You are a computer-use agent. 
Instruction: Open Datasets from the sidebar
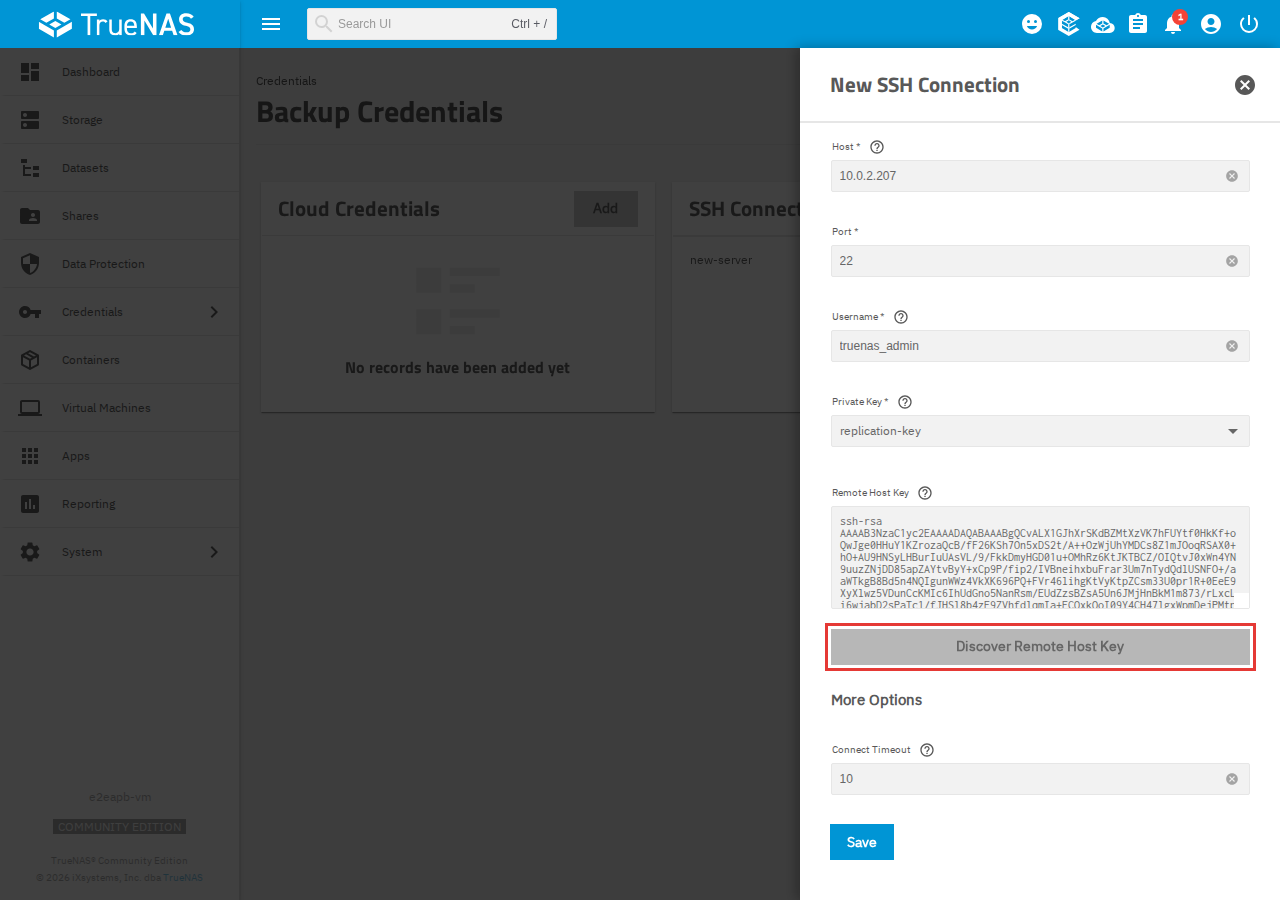tap(120, 168)
